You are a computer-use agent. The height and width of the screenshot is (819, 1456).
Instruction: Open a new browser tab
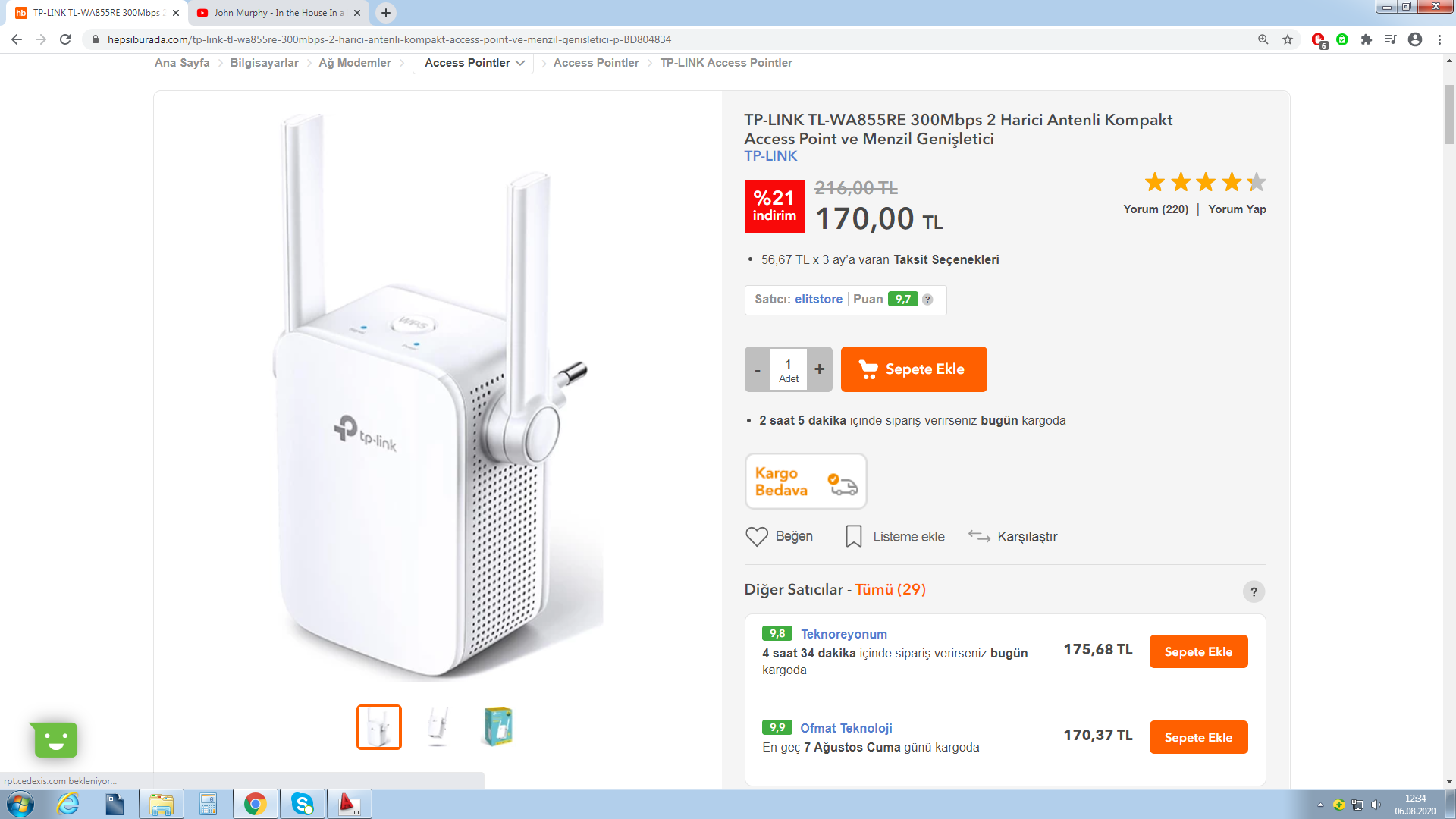coord(386,13)
